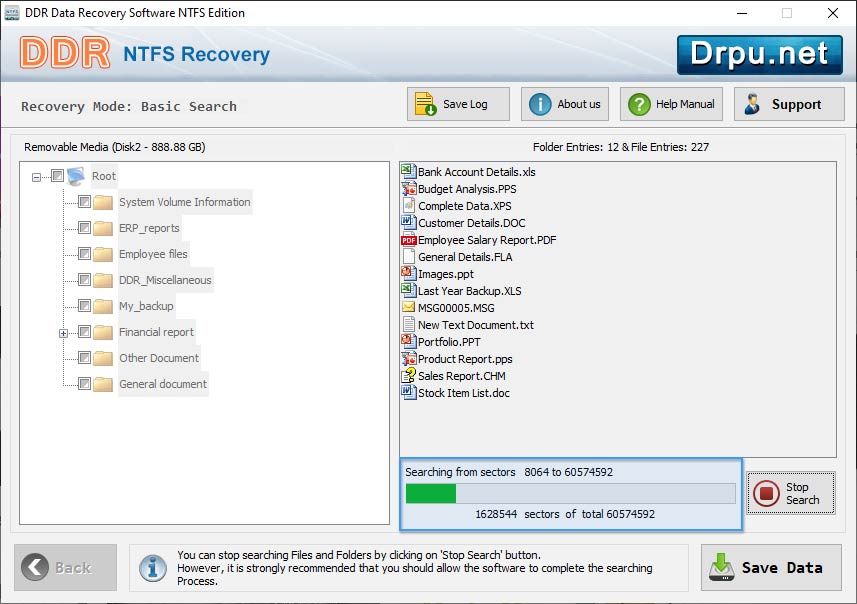Viewport: 857px width, 604px height.
Task: Open the About us dialog
Action: (565, 104)
